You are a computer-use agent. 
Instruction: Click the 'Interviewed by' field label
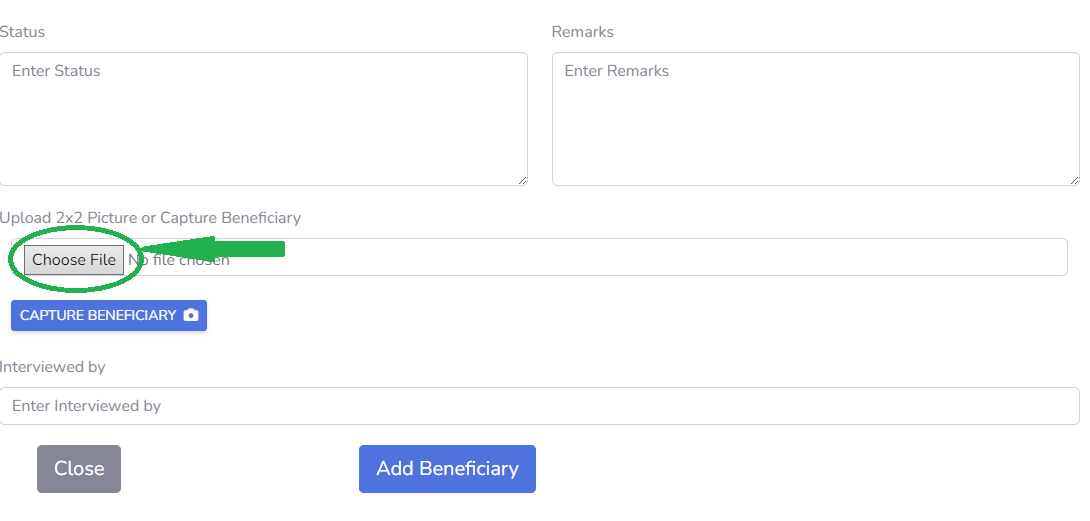[x=53, y=367]
